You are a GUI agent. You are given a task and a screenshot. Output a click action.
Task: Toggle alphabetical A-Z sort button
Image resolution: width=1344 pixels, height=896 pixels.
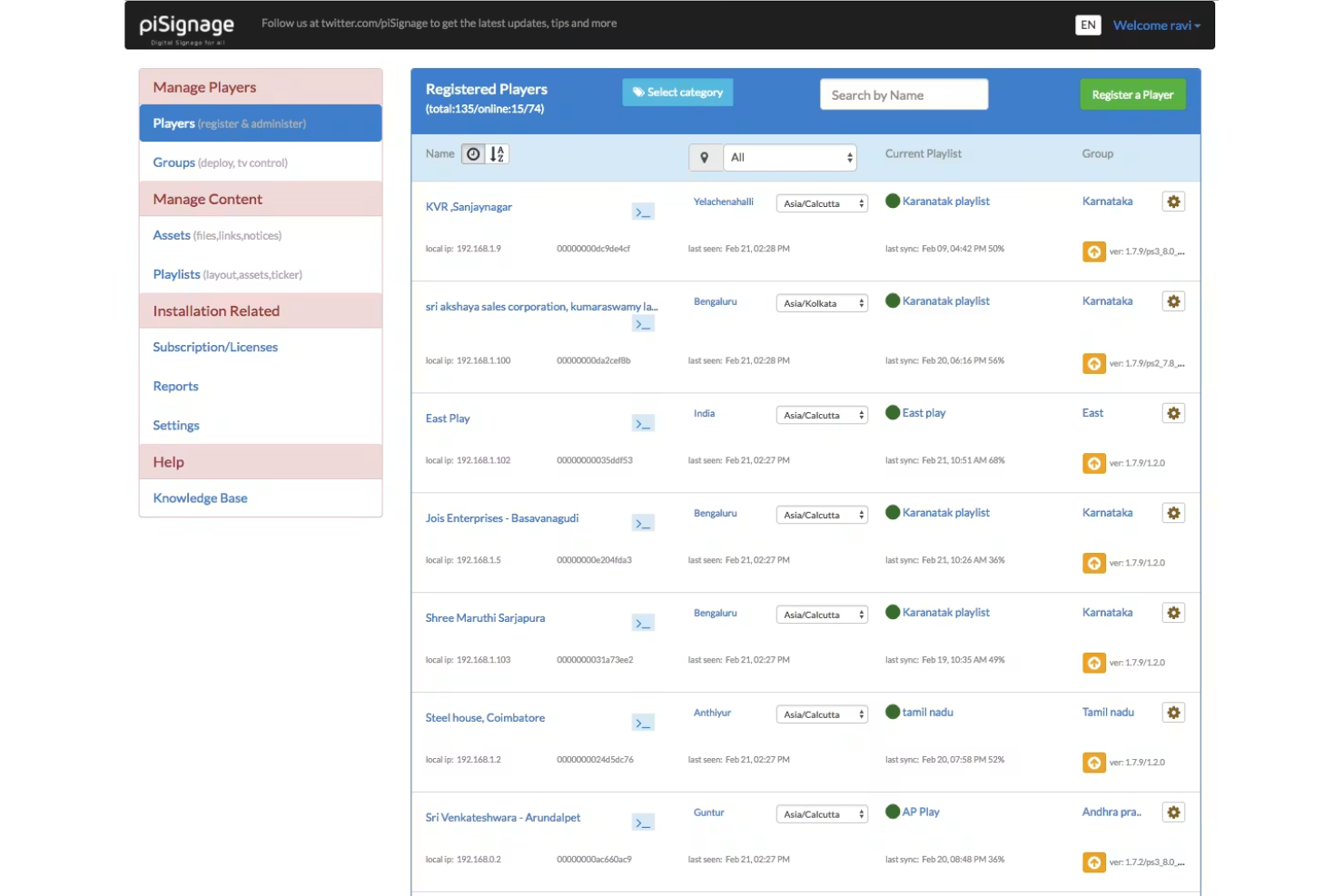pos(497,154)
